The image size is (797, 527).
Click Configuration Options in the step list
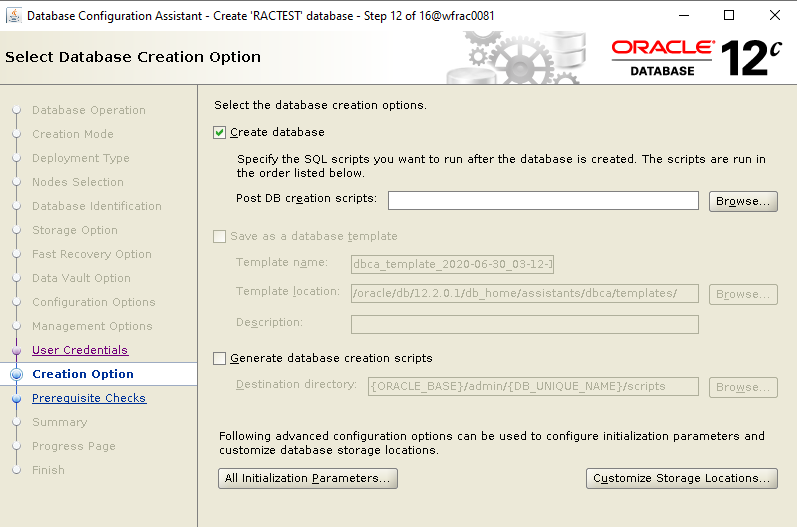click(x=94, y=302)
